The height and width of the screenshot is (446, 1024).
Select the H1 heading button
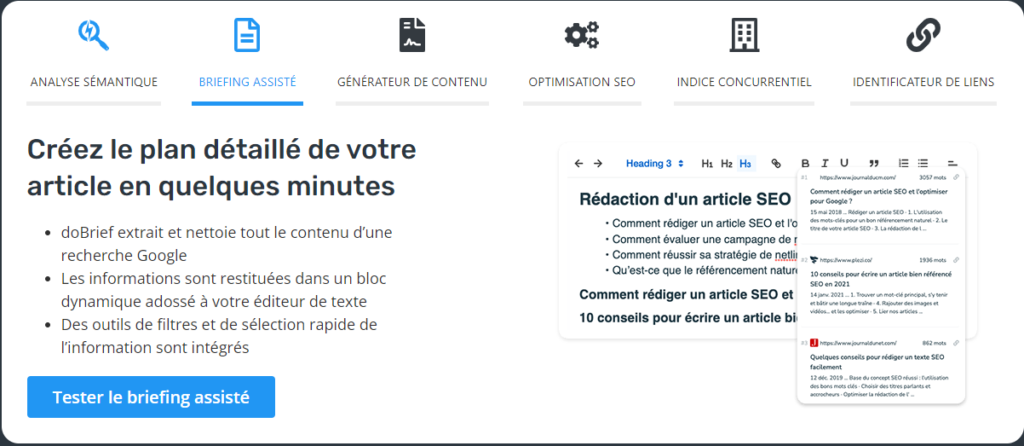point(707,163)
